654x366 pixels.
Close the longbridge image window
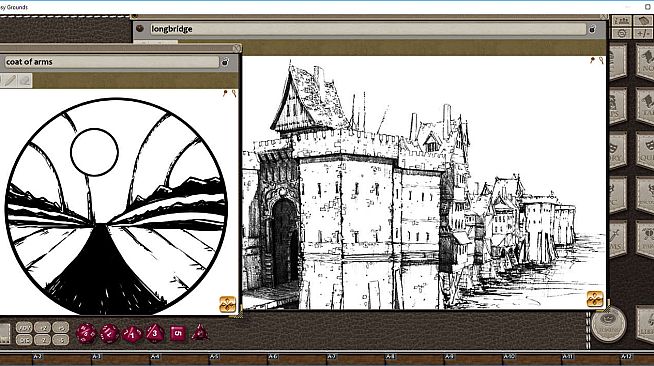[x=604, y=16]
